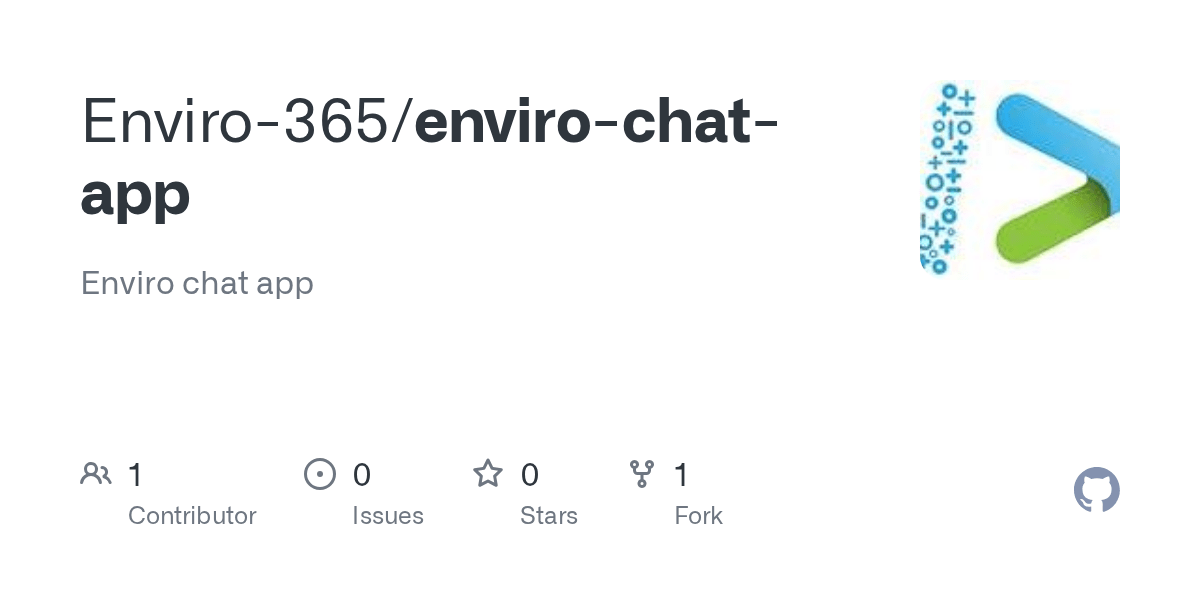Click the fork count number 1
The height and width of the screenshot is (600, 1200).
click(681, 474)
